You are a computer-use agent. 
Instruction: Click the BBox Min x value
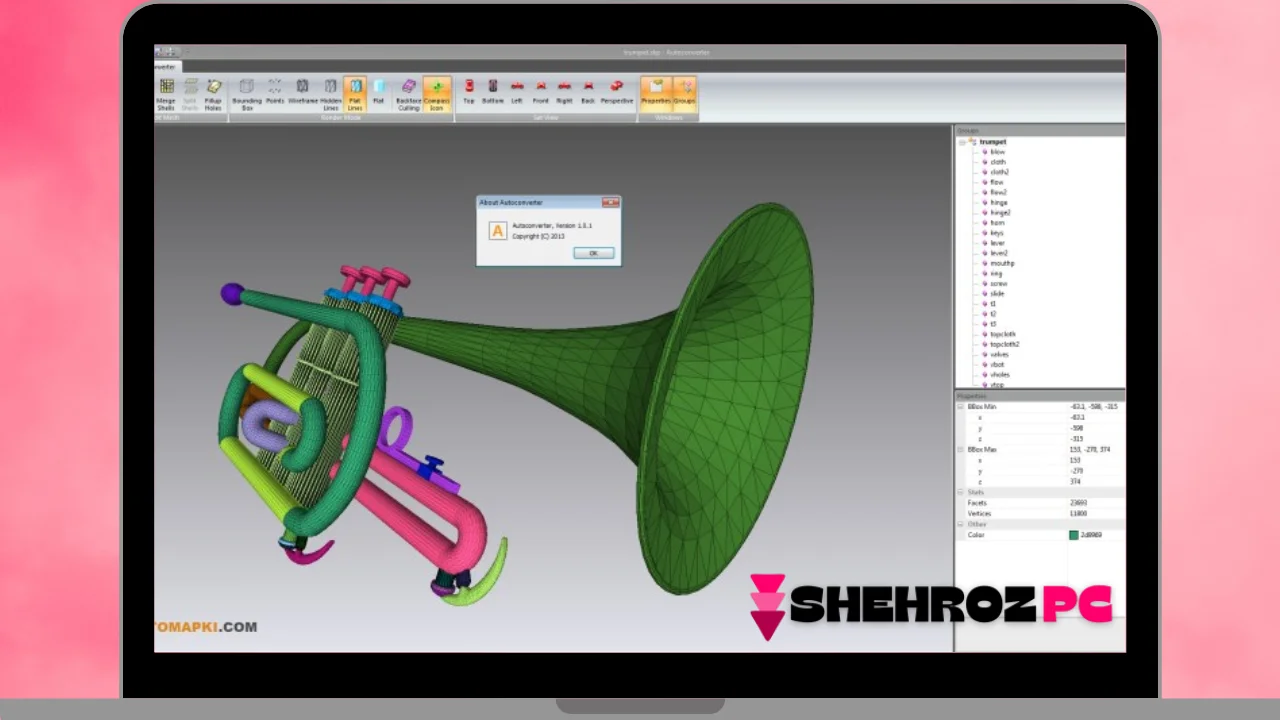coord(1096,417)
